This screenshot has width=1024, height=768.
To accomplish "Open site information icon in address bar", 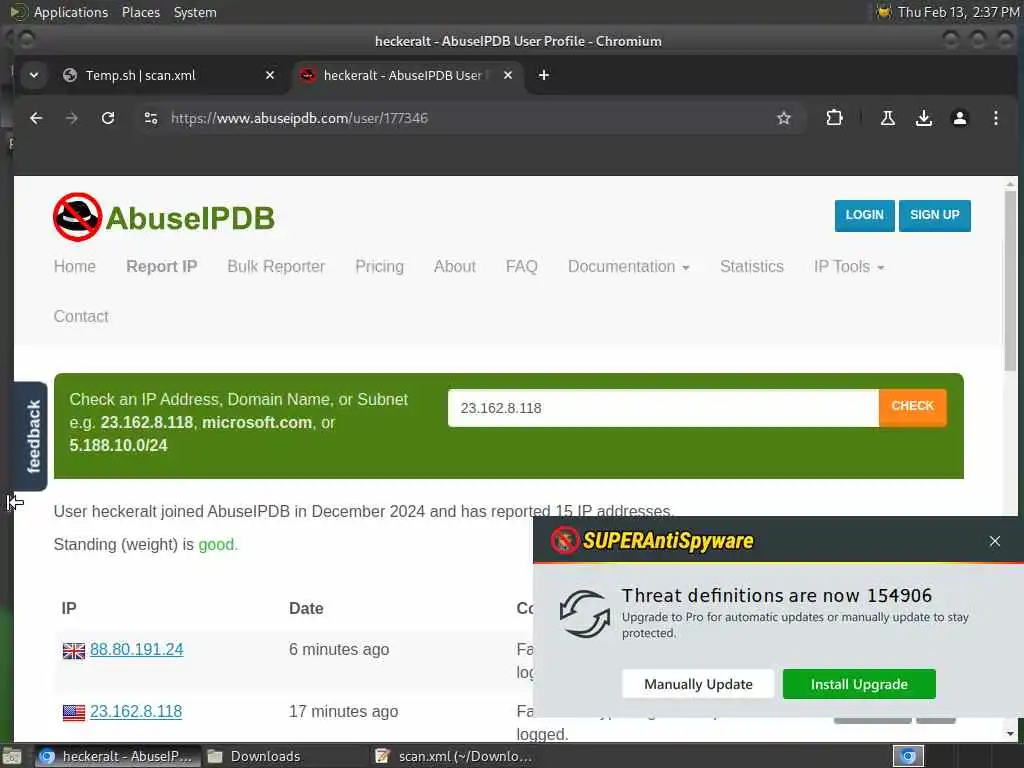I will [x=151, y=118].
